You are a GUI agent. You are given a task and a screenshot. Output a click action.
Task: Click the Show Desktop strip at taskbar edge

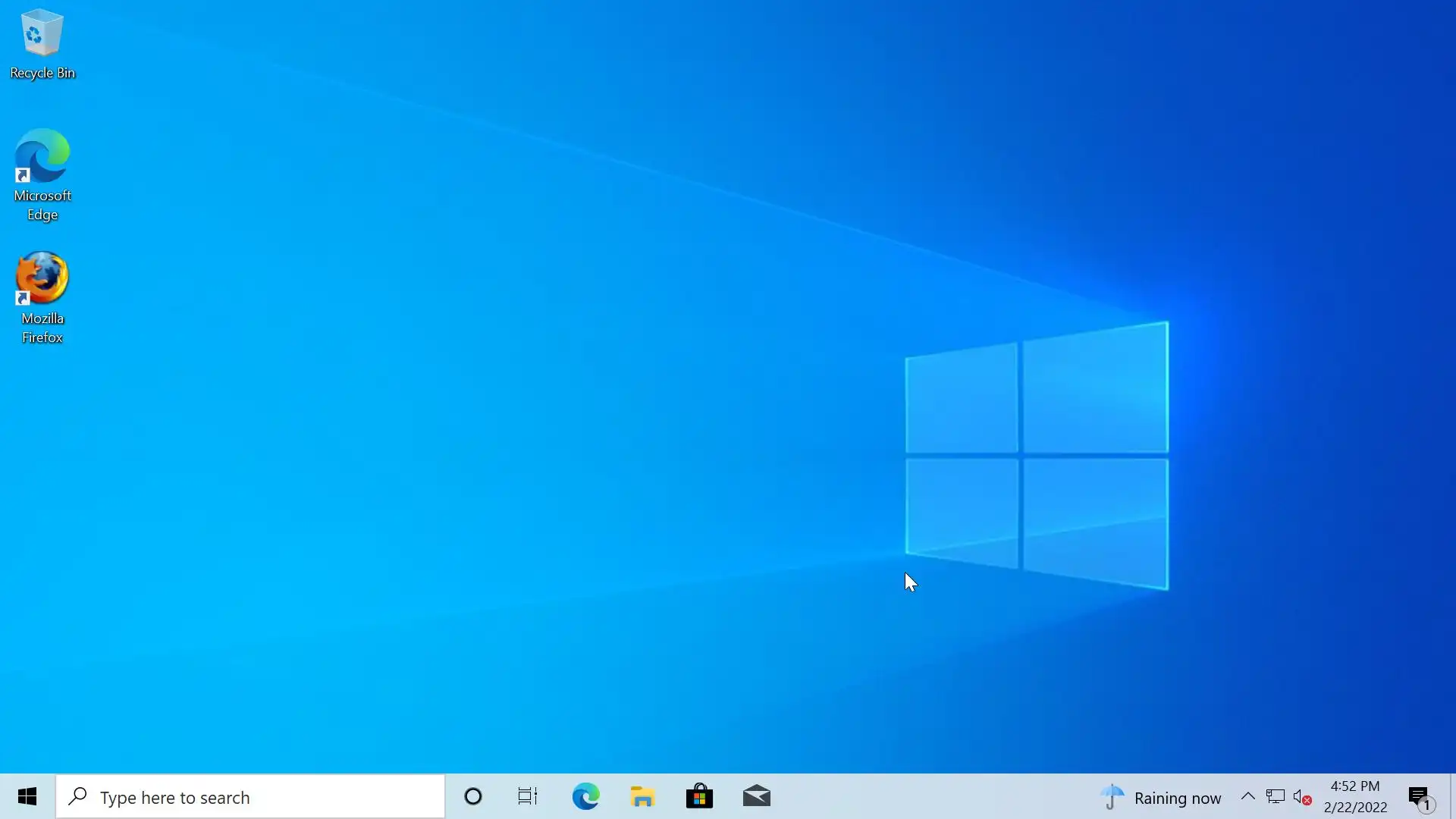pos(1452,797)
